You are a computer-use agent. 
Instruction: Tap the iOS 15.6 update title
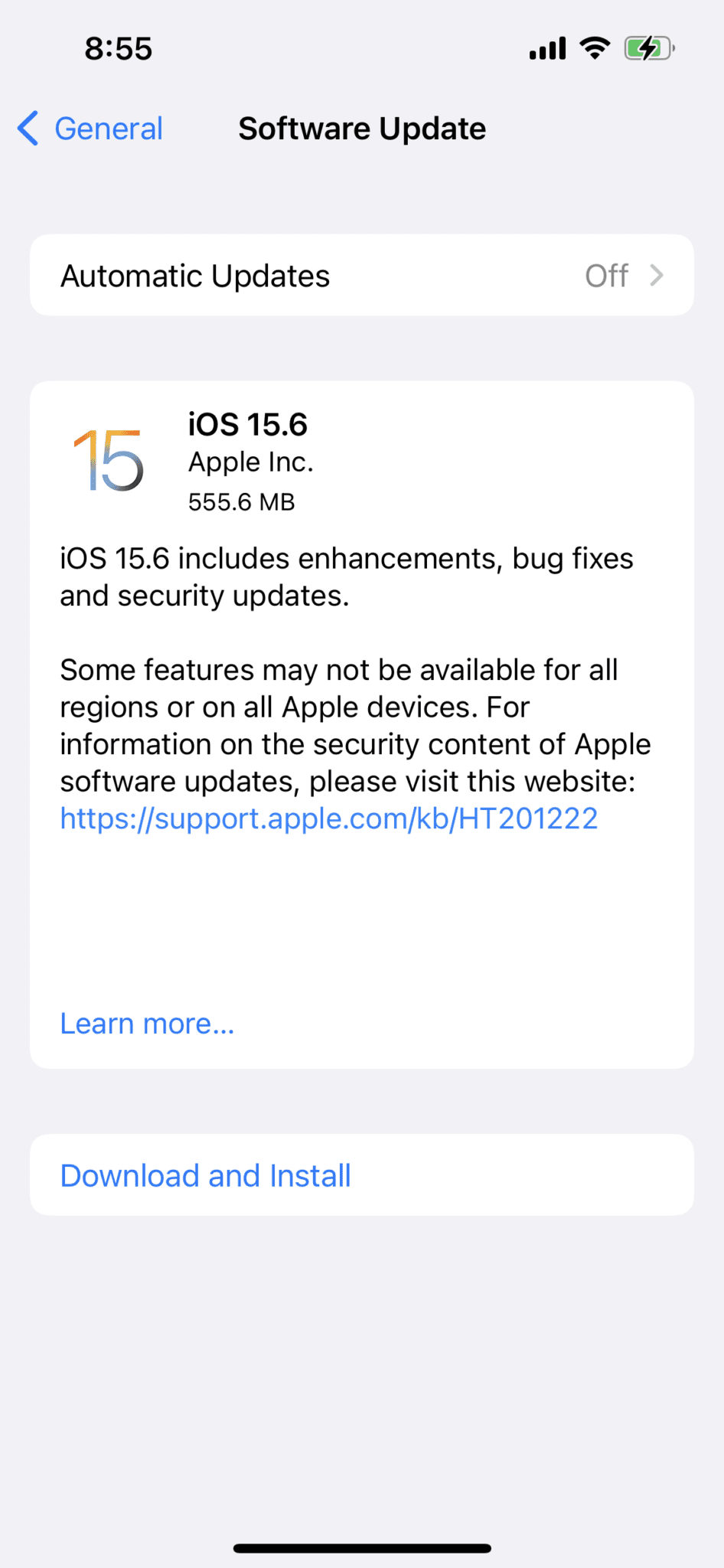click(248, 424)
